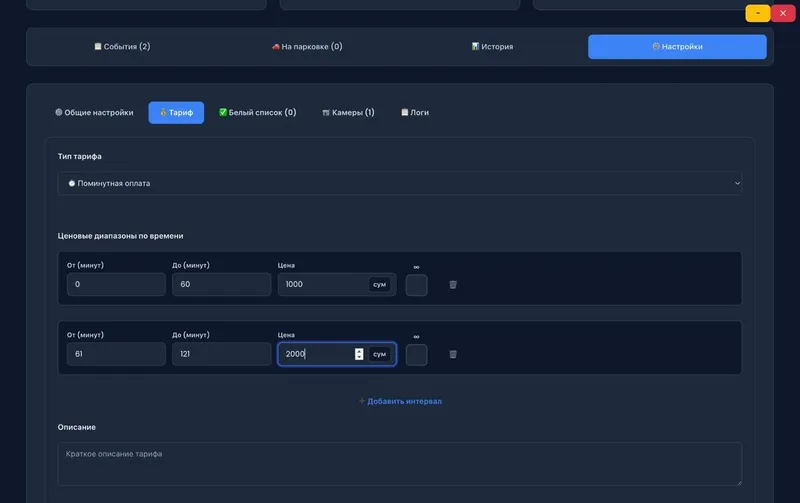This screenshot has width=800, height=503.
Task: Click the camera icon of Камеры sub-tab
Action: [326, 113]
